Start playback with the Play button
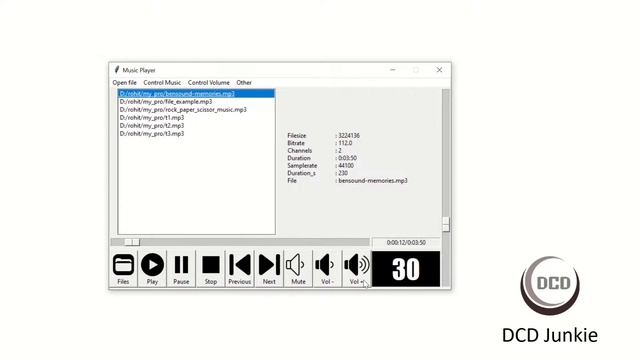Screen dimensions: 640x360 point(152,269)
